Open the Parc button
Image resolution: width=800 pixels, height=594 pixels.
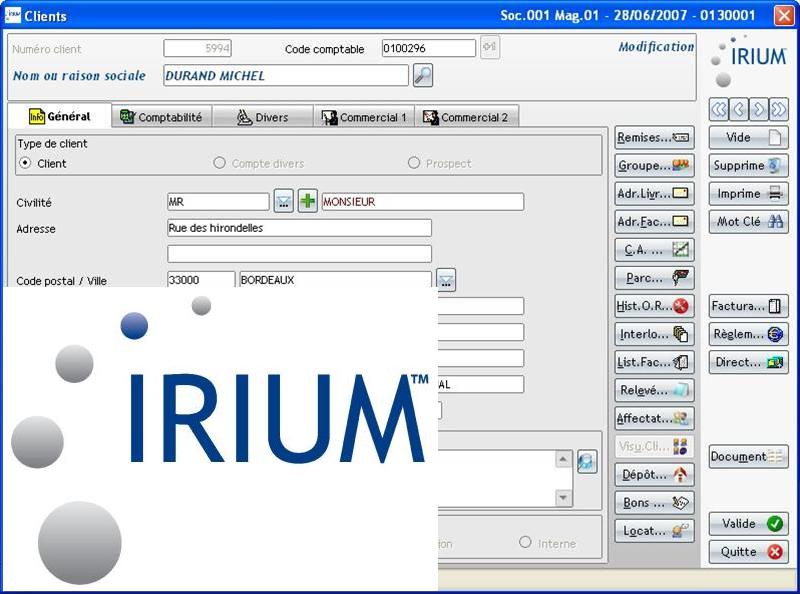coord(654,278)
